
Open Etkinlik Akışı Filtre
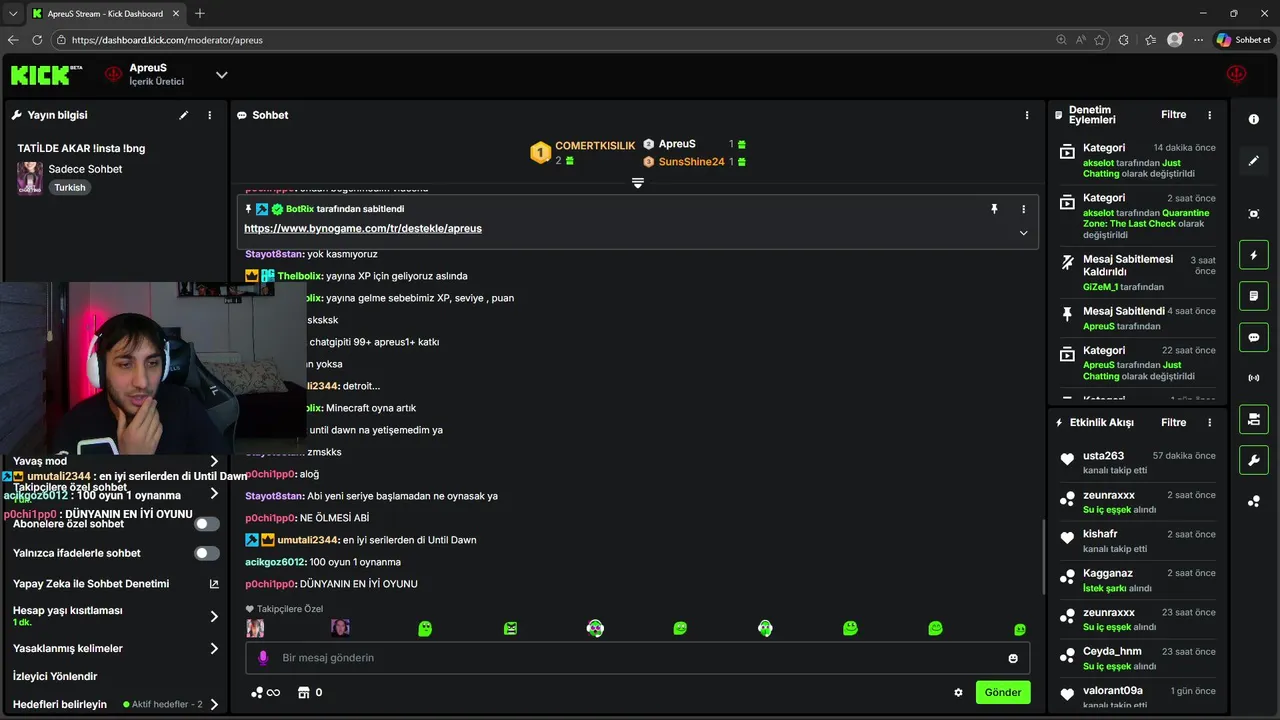[x=1173, y=422]
